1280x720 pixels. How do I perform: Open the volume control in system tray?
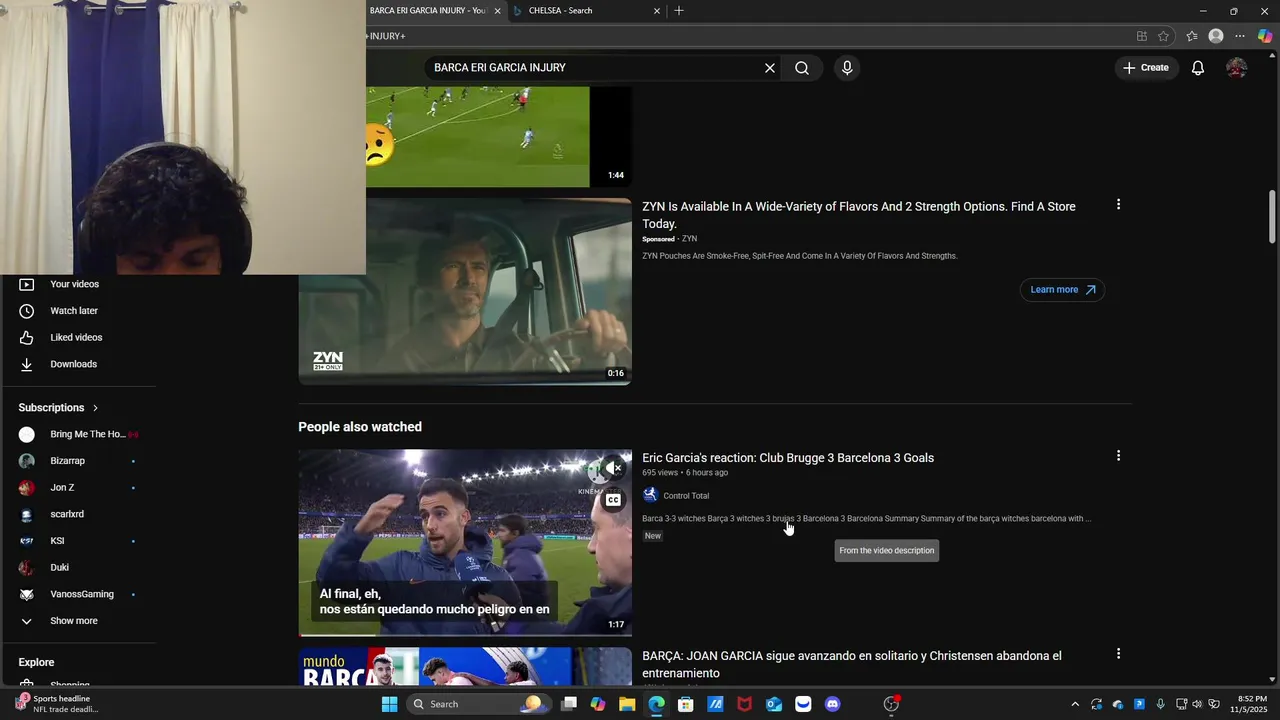(x=1198, y=704)
